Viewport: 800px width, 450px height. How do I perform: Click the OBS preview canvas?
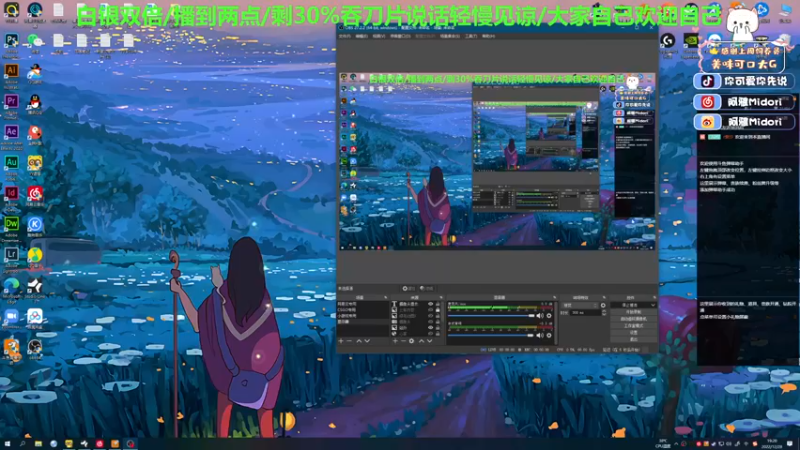497,161
